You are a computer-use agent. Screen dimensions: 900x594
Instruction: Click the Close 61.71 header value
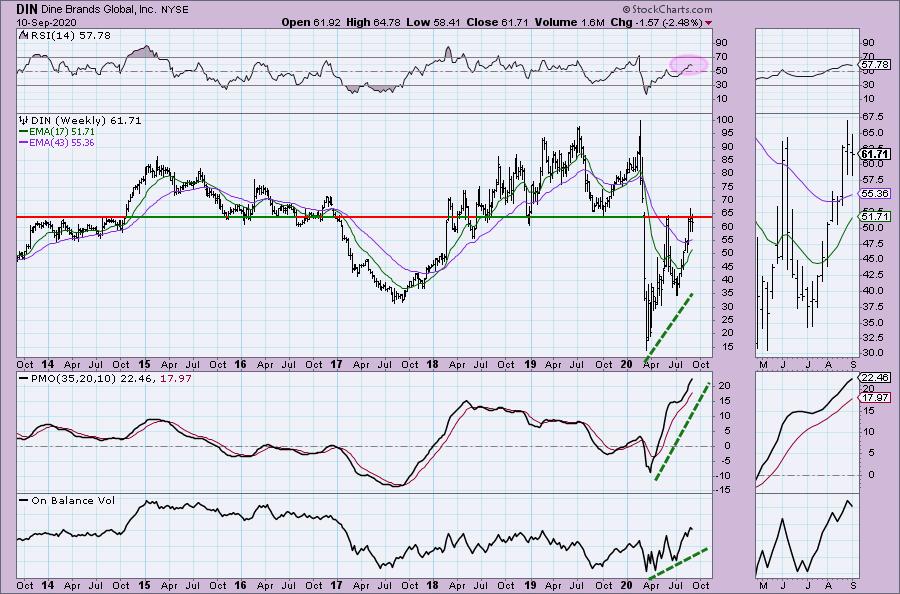pos(498,22)
